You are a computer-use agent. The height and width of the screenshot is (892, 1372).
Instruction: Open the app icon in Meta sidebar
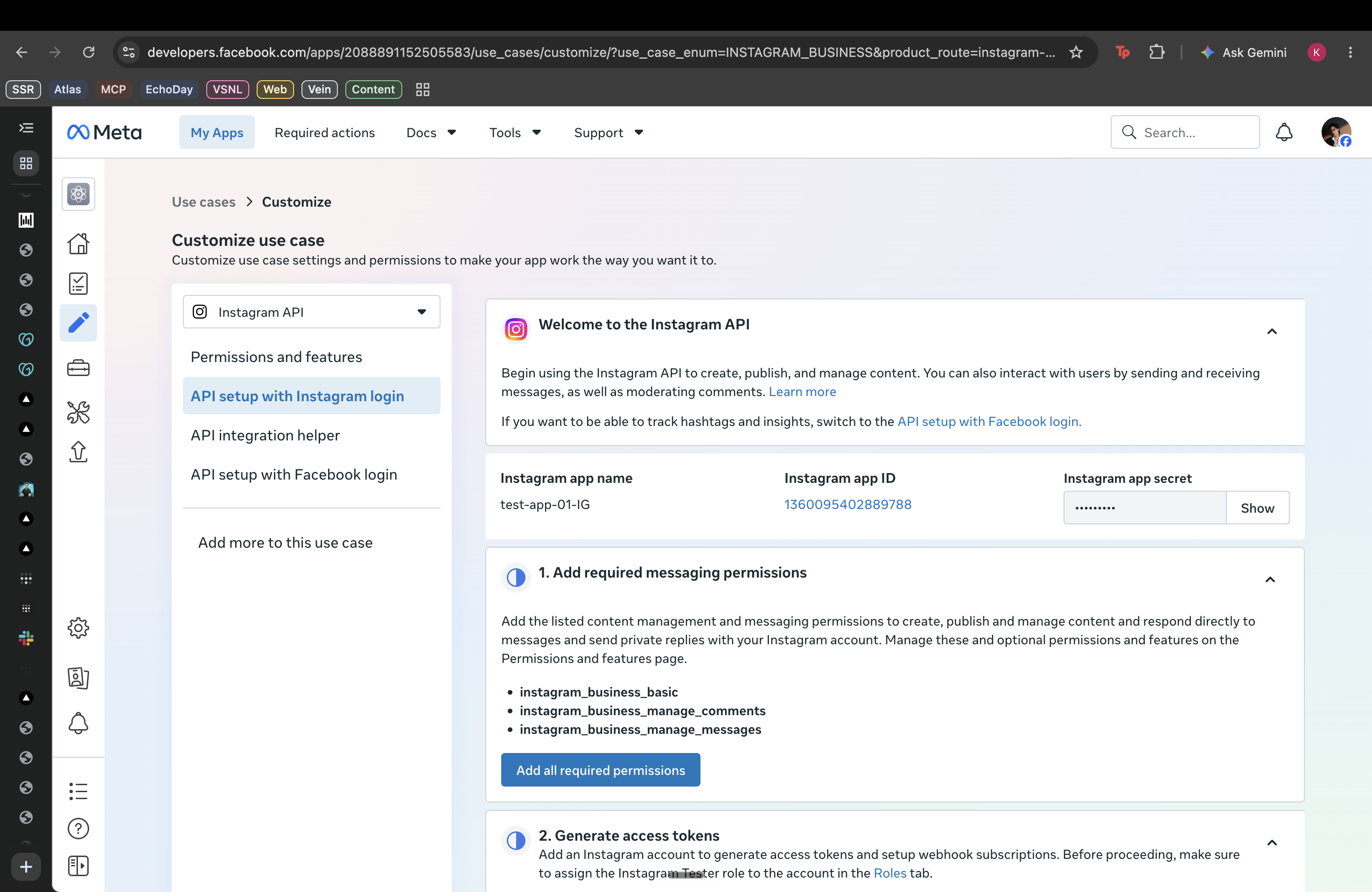[78, 194]
